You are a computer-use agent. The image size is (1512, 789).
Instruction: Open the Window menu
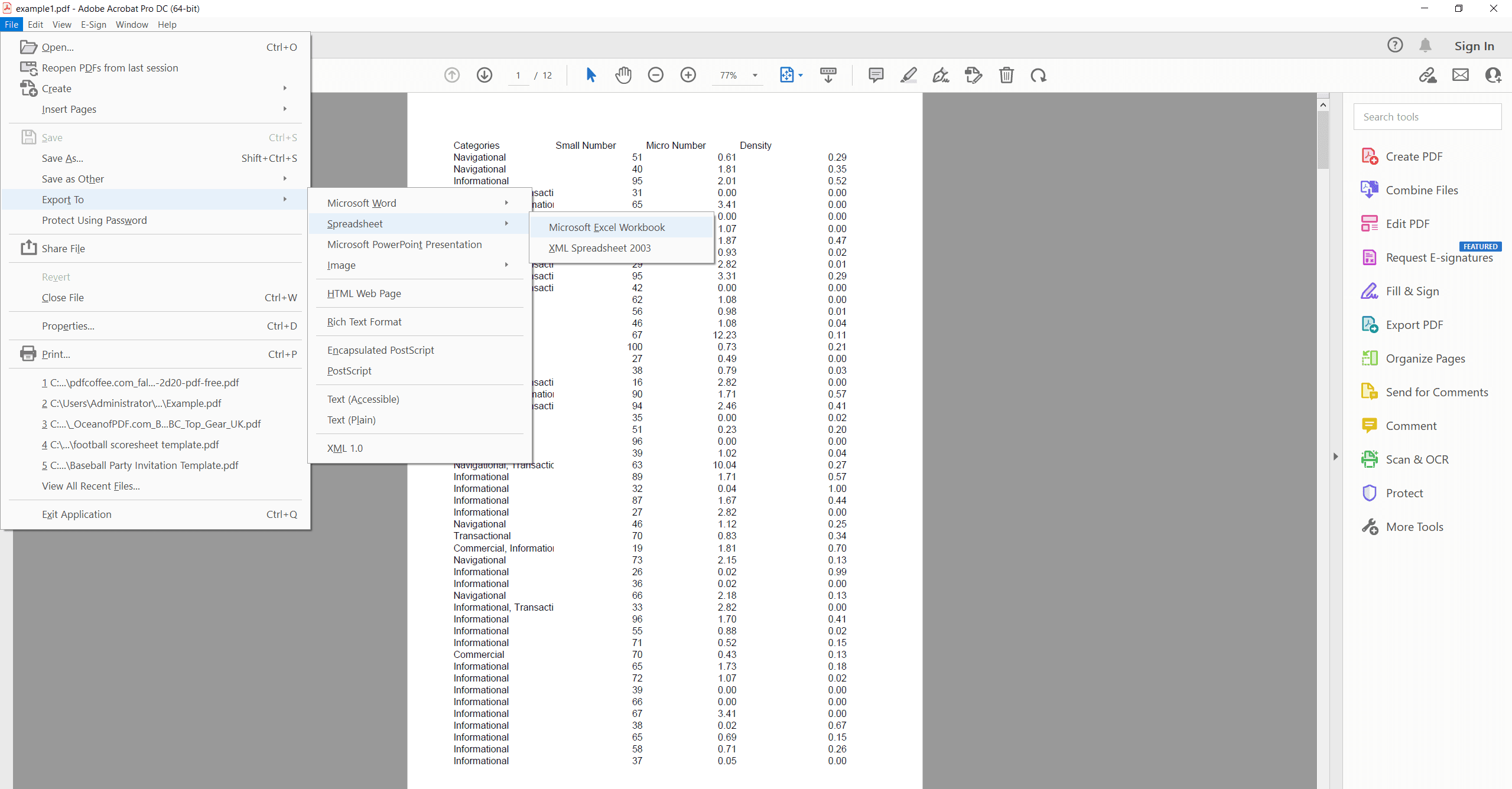click(x=132, y=24)
